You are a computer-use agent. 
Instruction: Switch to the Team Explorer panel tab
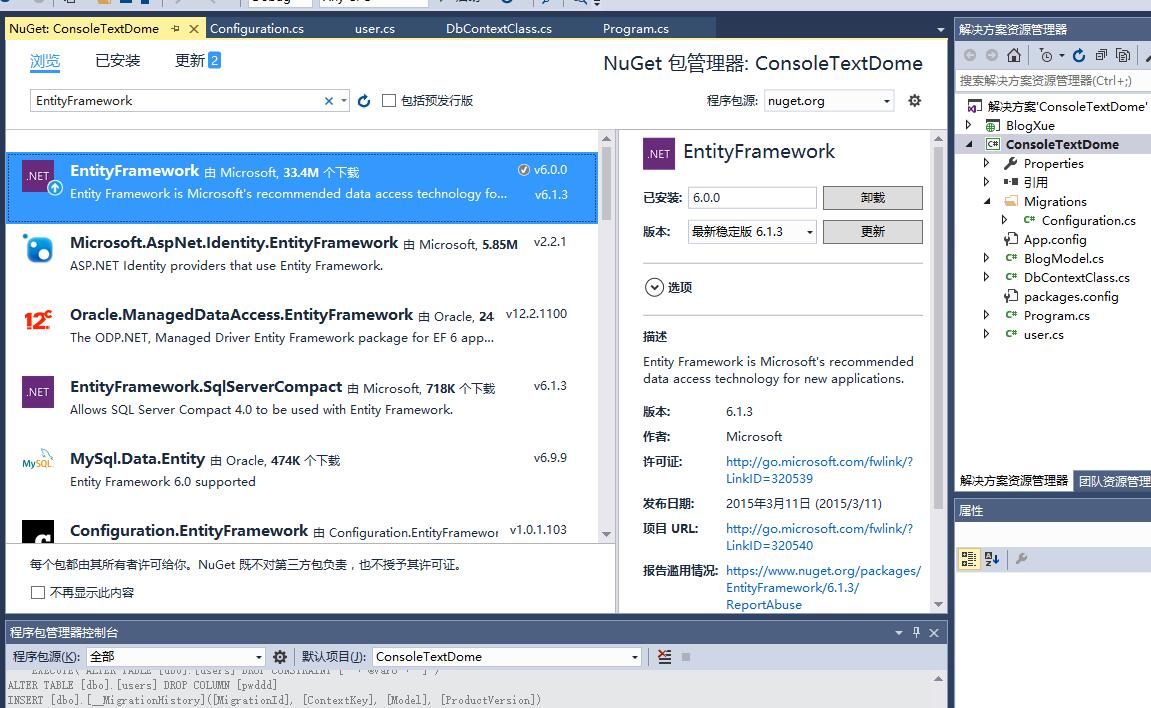[1113, 481]
